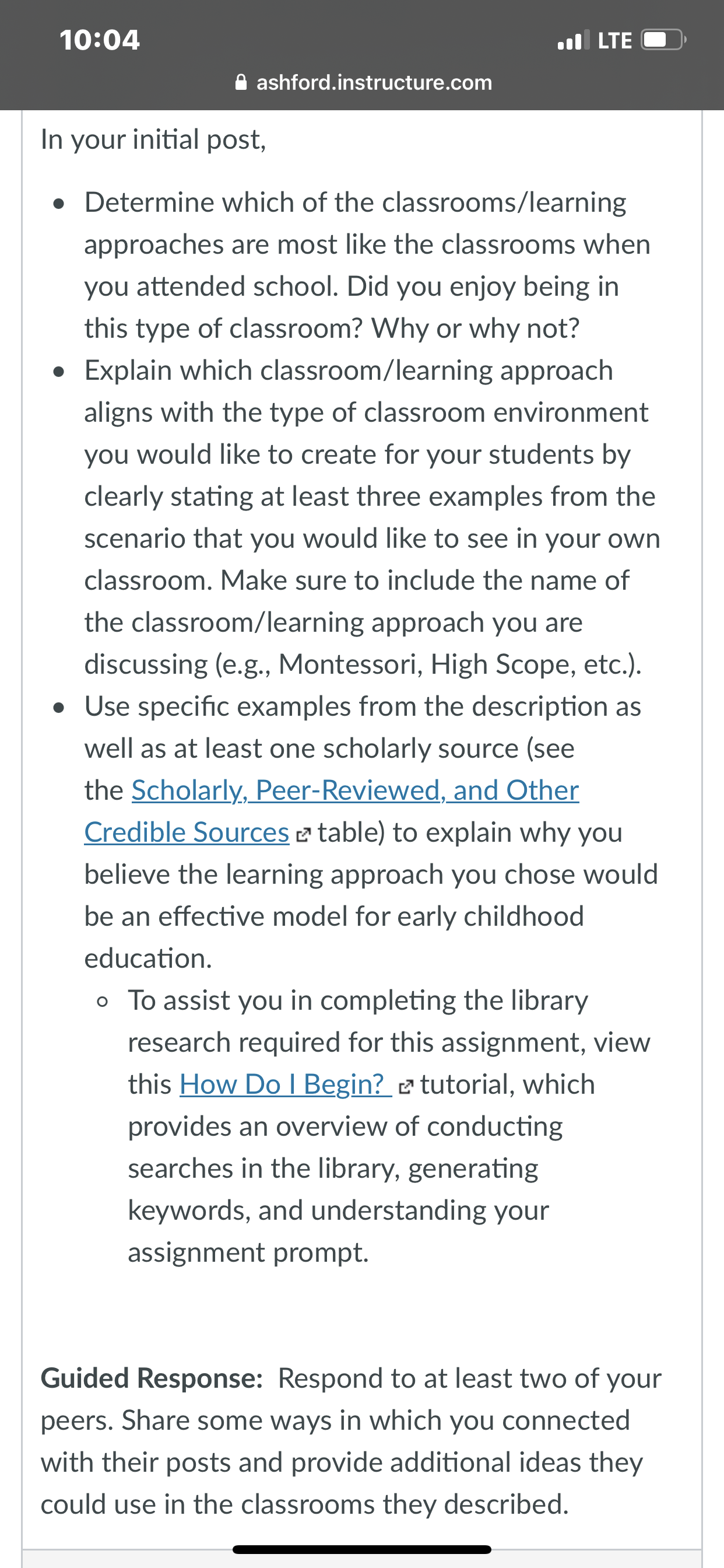Tap the 'To assist you in completing' sub-bullet

389,1126
